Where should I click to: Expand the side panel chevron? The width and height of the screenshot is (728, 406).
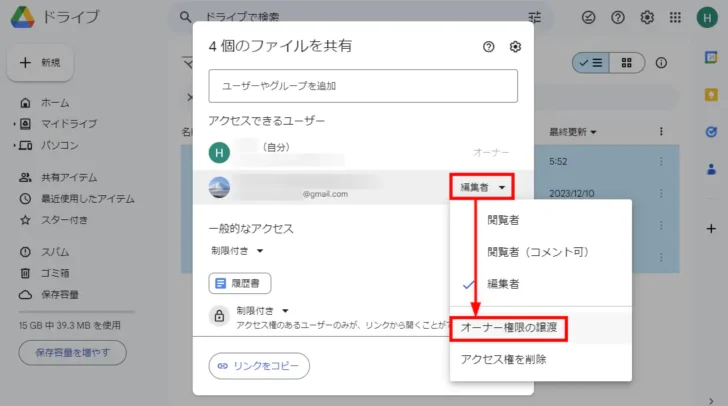[711, 401]
